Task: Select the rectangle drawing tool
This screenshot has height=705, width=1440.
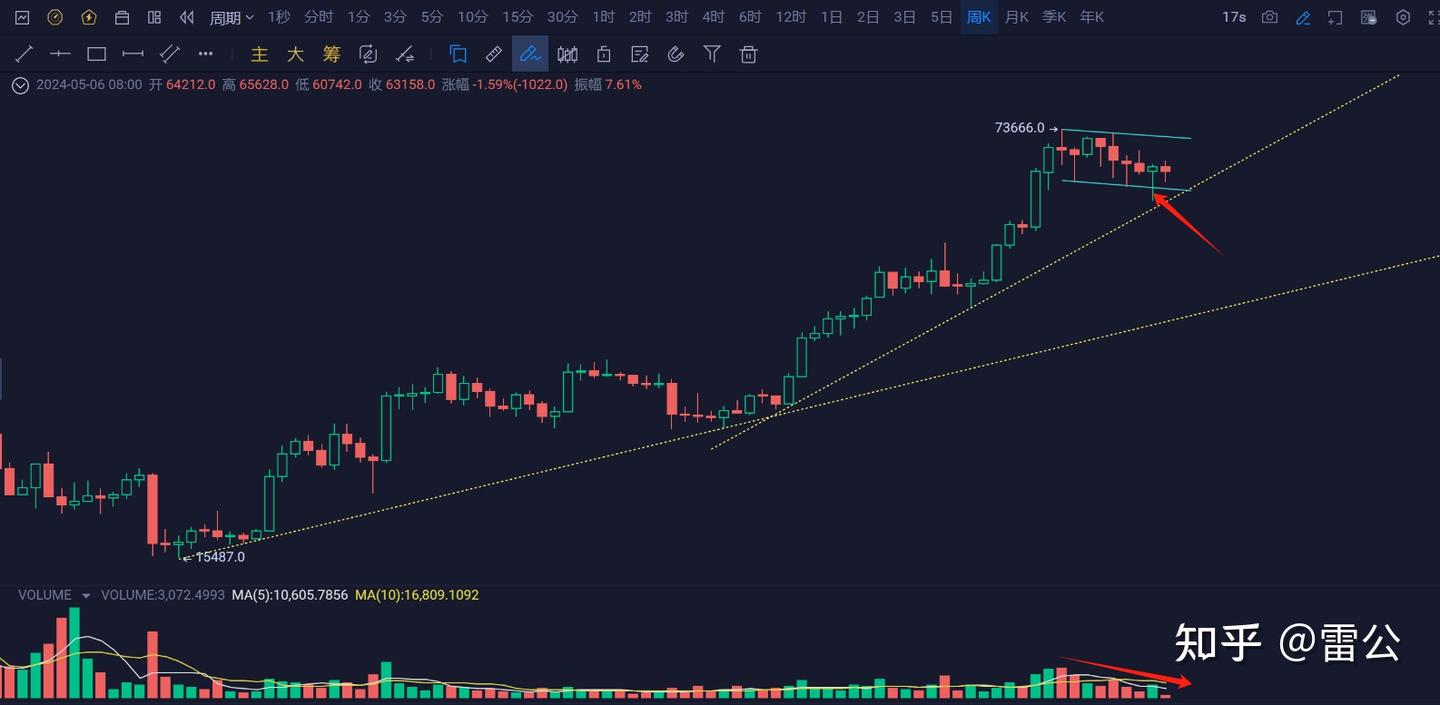Action: 96,54
